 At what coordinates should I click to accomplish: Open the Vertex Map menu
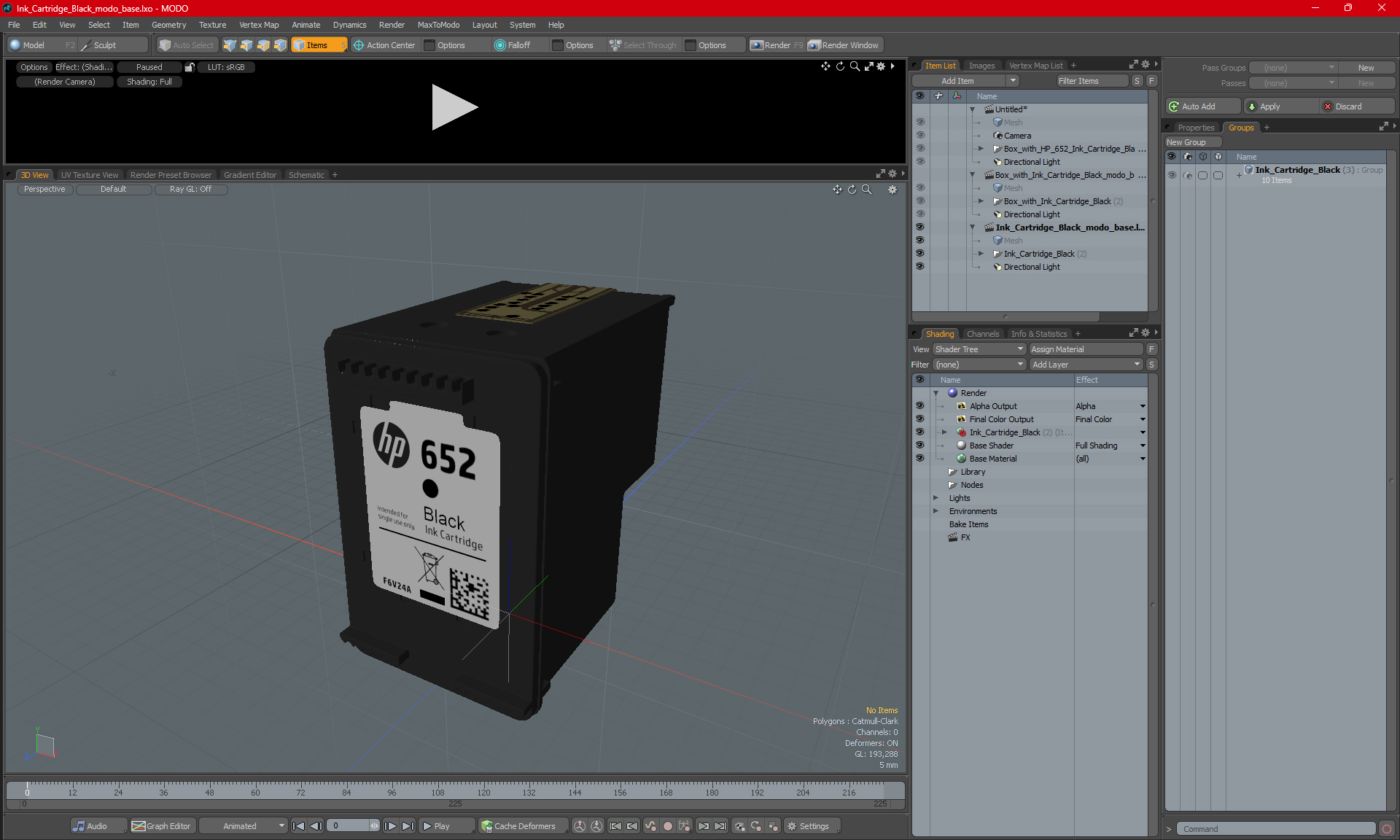[x=258, y=25]
